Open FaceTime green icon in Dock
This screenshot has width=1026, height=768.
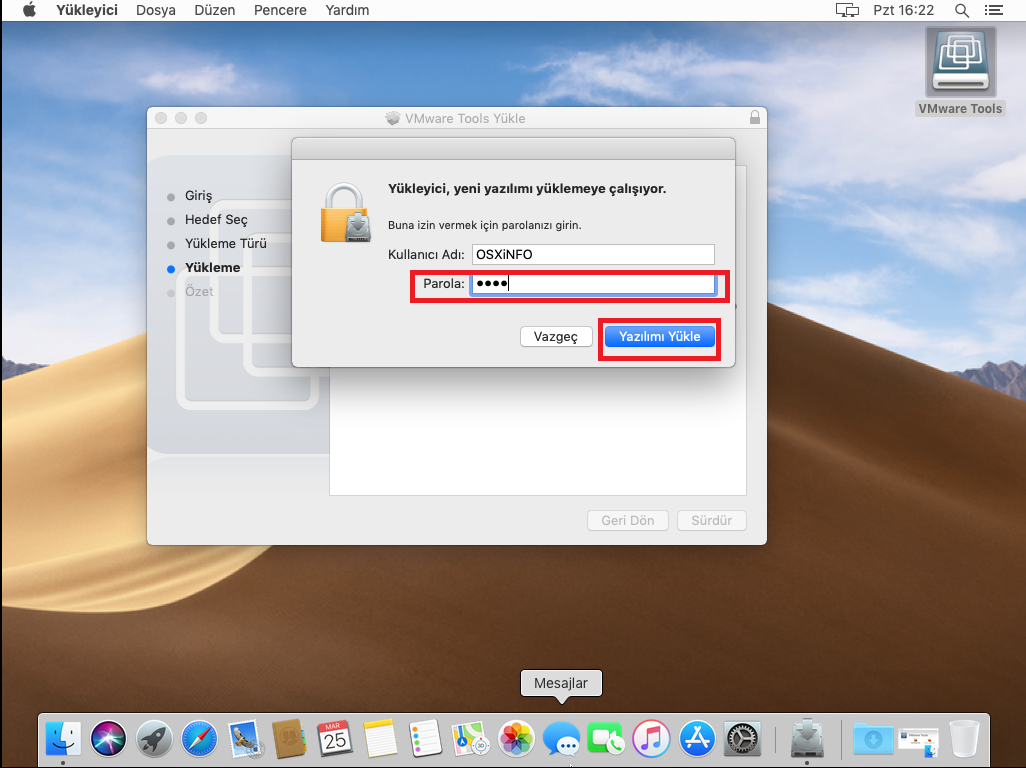coord(606,739)
